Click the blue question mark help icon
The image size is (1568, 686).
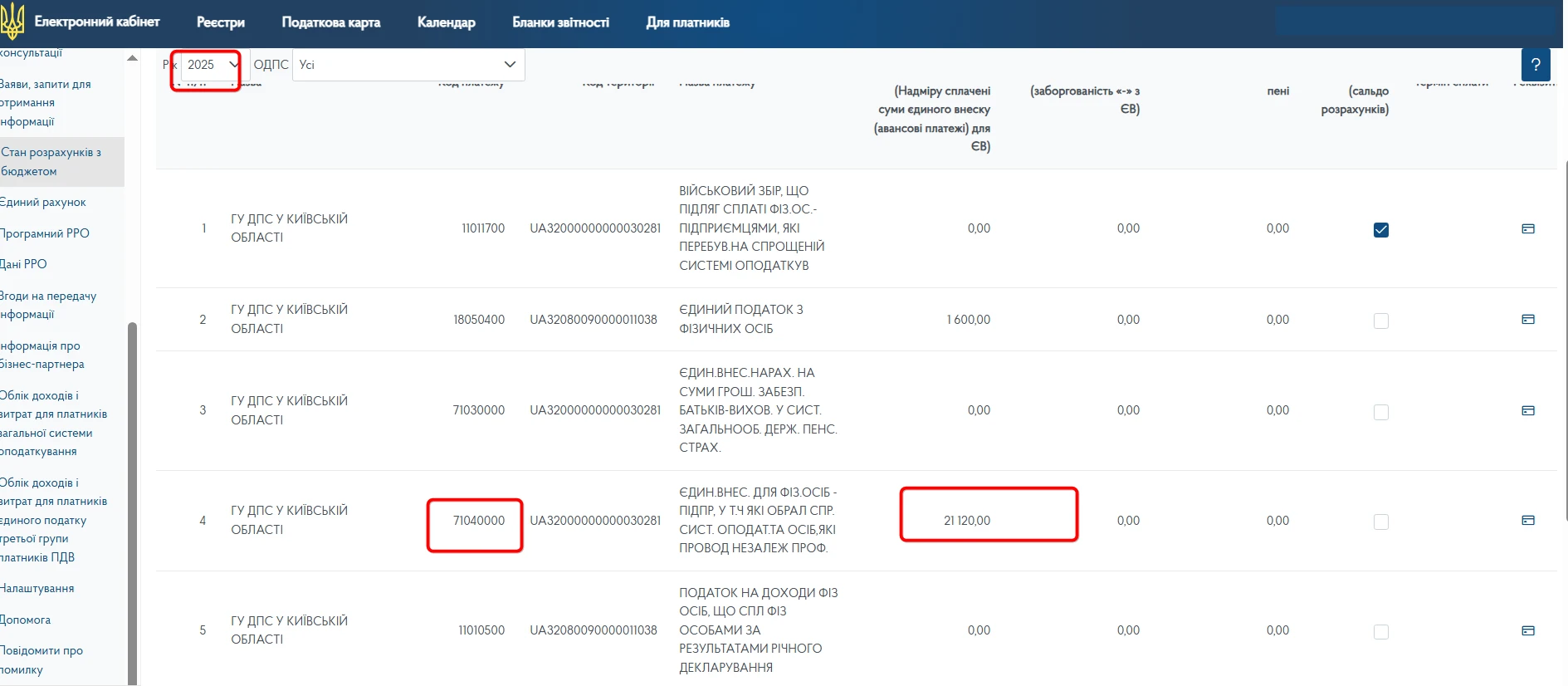point(1535,65)
